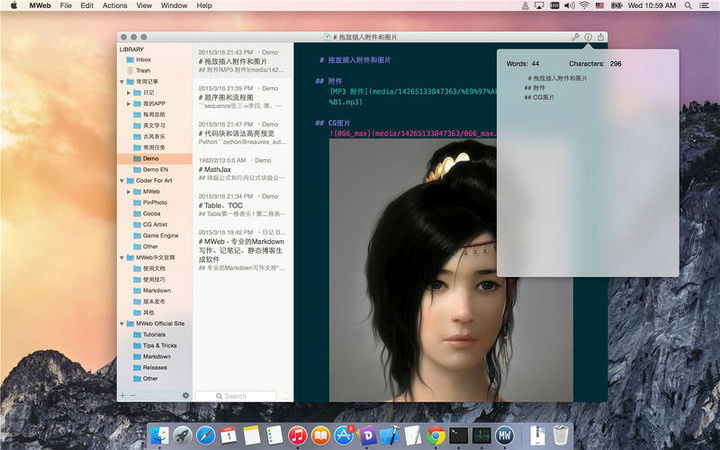Open the Edit menu
The width and height of the screenshot is (720, 450).
click(87, 6)
